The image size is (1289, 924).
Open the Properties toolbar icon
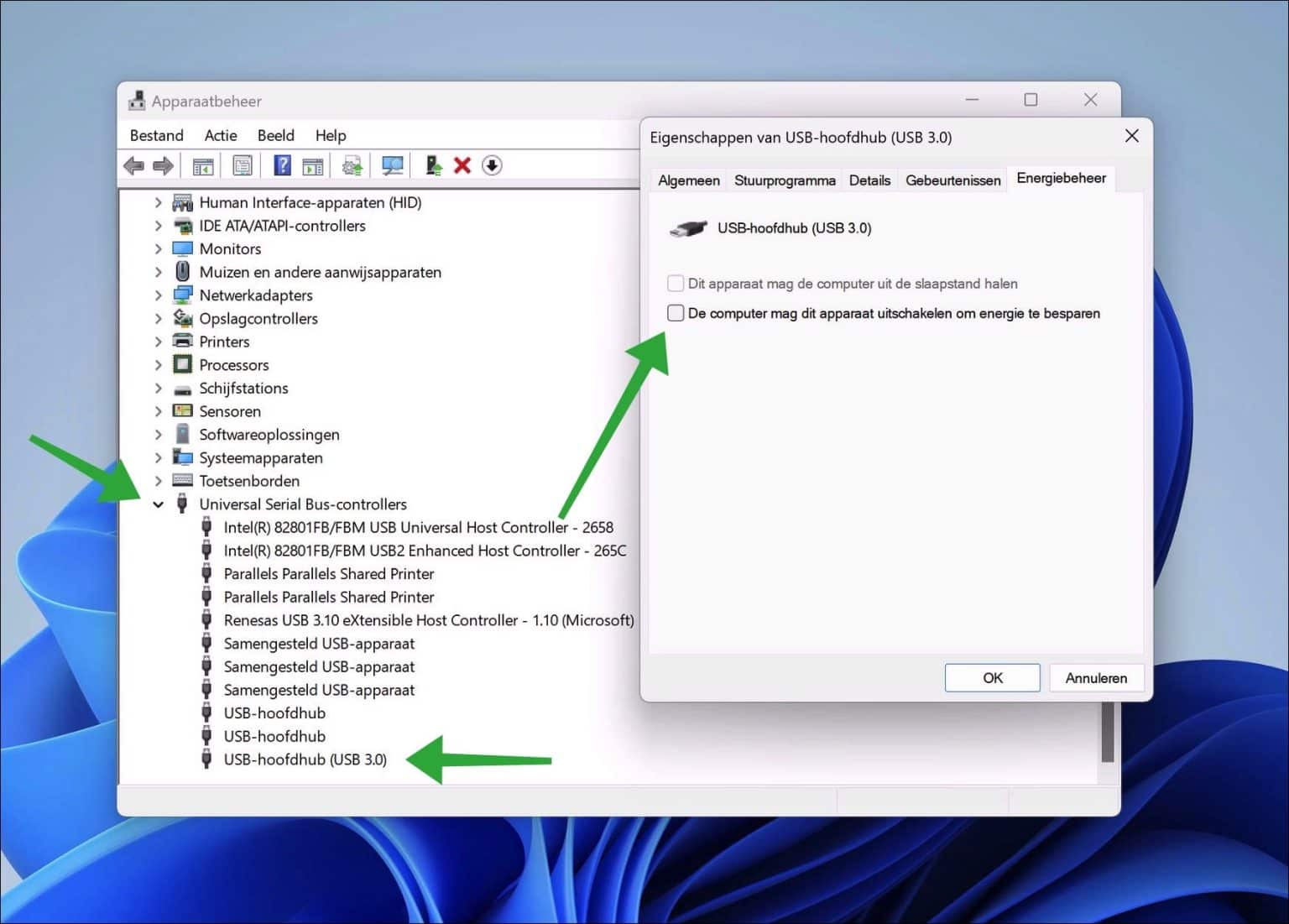click(x=243, y=165)
